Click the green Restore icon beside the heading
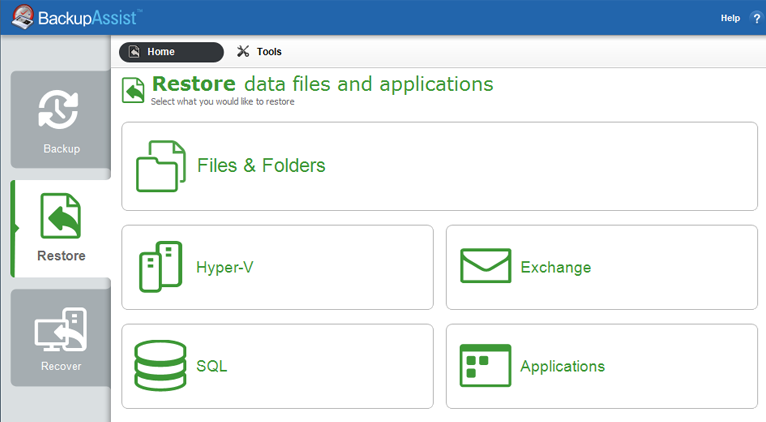Screen dimensions: 766x422 133,90
